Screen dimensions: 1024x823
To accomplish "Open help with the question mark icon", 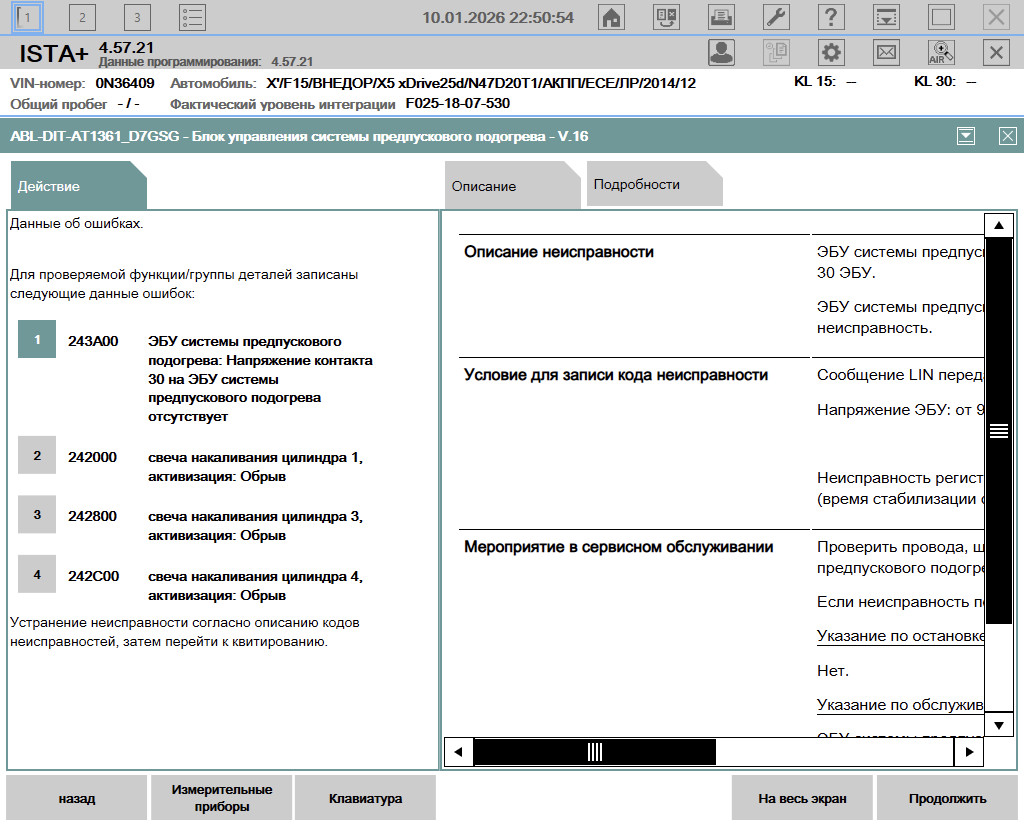I will click(831, 17).
